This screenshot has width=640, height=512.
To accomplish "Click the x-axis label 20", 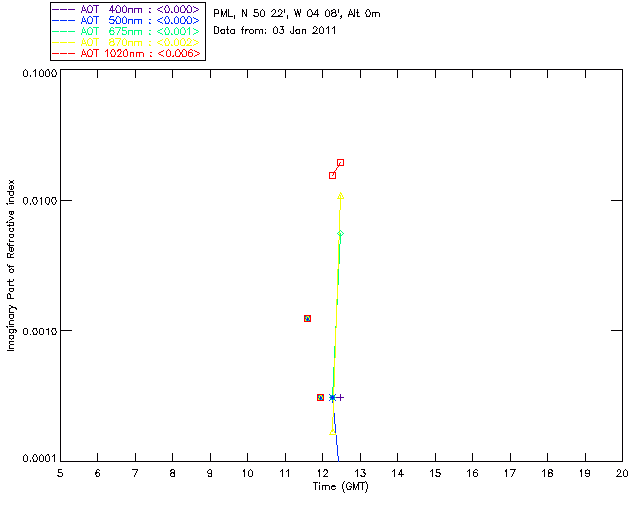I will pos(622,473).
